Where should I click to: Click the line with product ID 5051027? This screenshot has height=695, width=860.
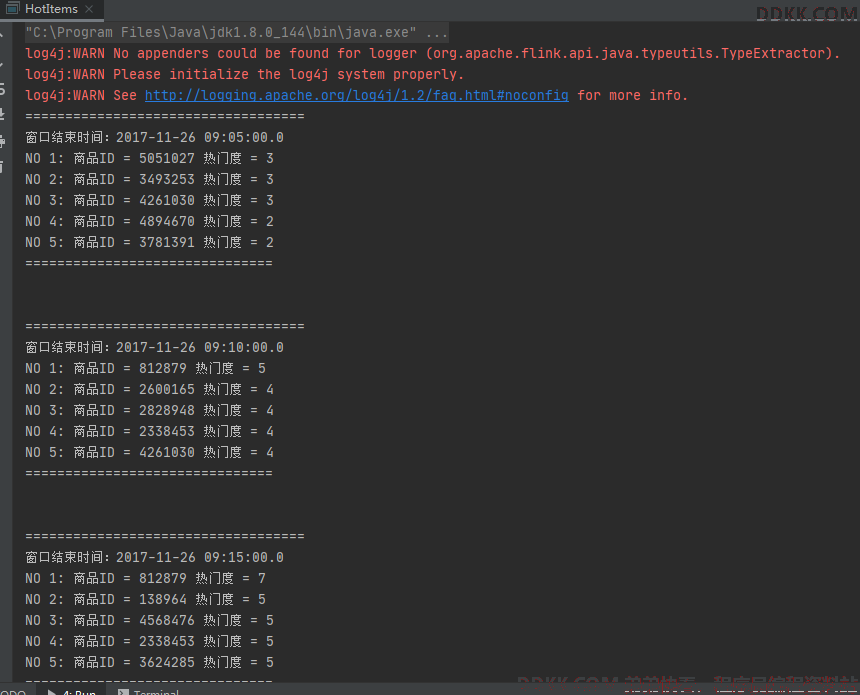point(149,159)
